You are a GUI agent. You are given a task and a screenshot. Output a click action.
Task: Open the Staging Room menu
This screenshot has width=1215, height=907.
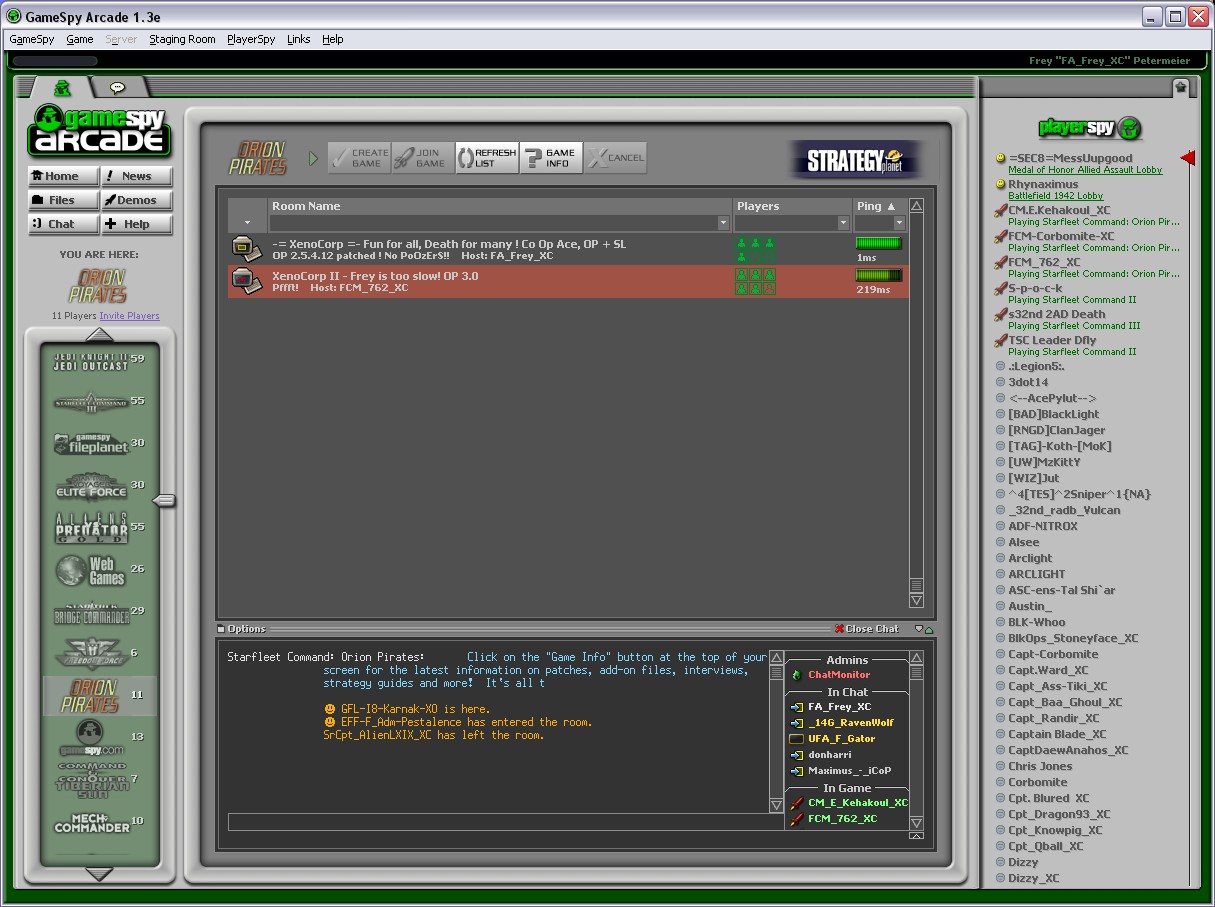point(182,39)
